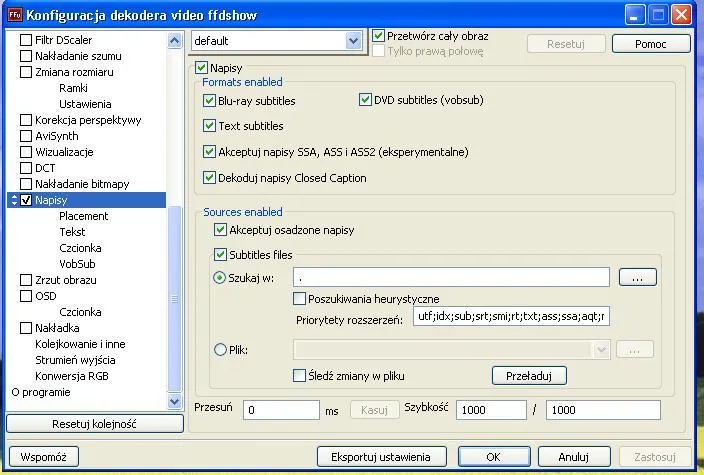
Task: Select Czcionka under Napisy in tree
Action: (80, 248)
